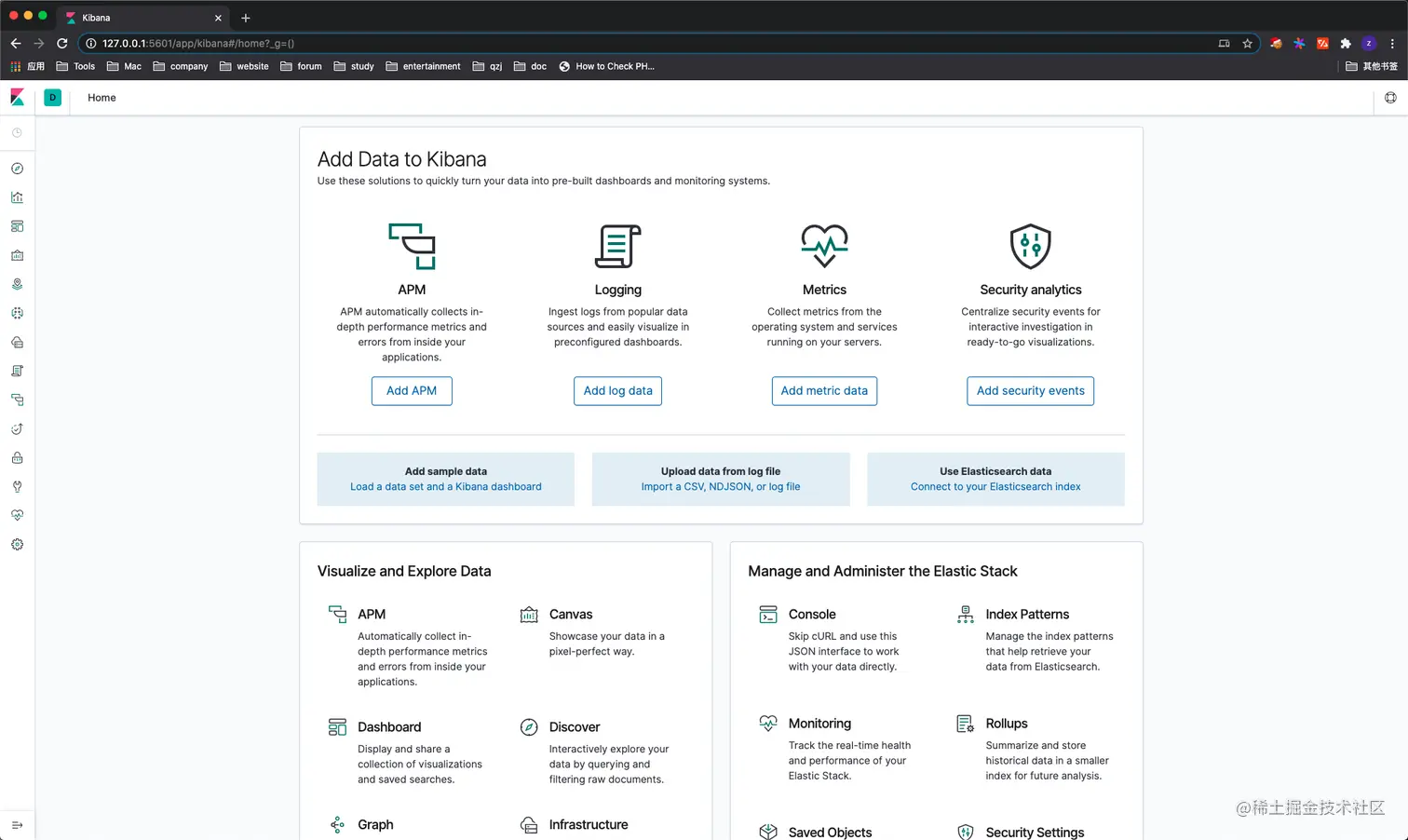Open the help icon in the top right header
Viewport: 1408px width, 840px height.
[1390, 98]
